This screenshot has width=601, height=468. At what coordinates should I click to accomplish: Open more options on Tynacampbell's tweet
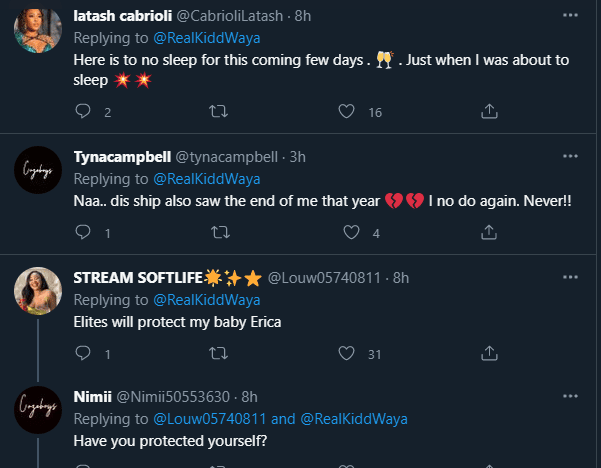(x=570, y=156)
